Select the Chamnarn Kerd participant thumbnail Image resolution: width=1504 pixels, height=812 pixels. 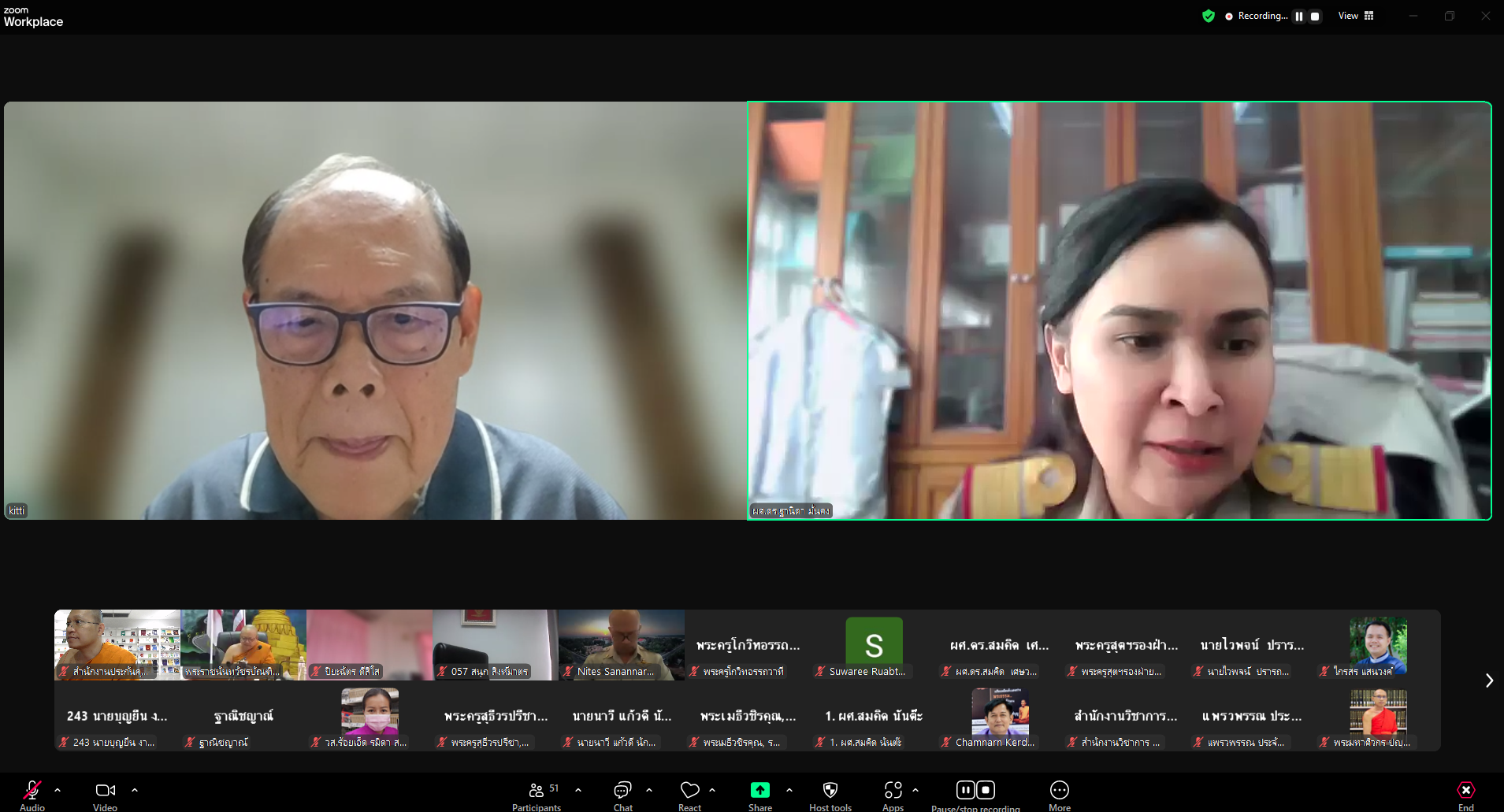(999, 717)
